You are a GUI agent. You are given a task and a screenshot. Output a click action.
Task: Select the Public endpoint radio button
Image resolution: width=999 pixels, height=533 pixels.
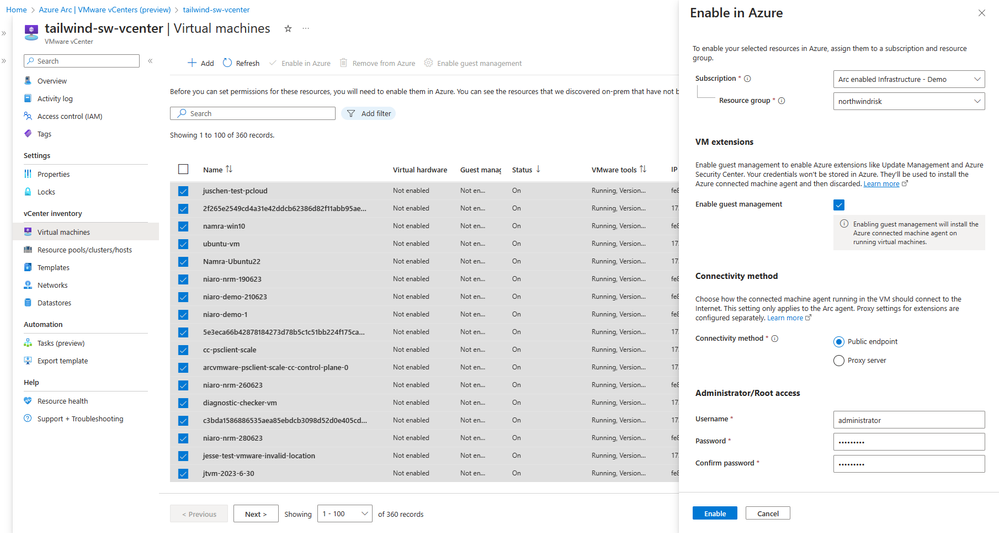pyautogui.click(x=839, y=342)
